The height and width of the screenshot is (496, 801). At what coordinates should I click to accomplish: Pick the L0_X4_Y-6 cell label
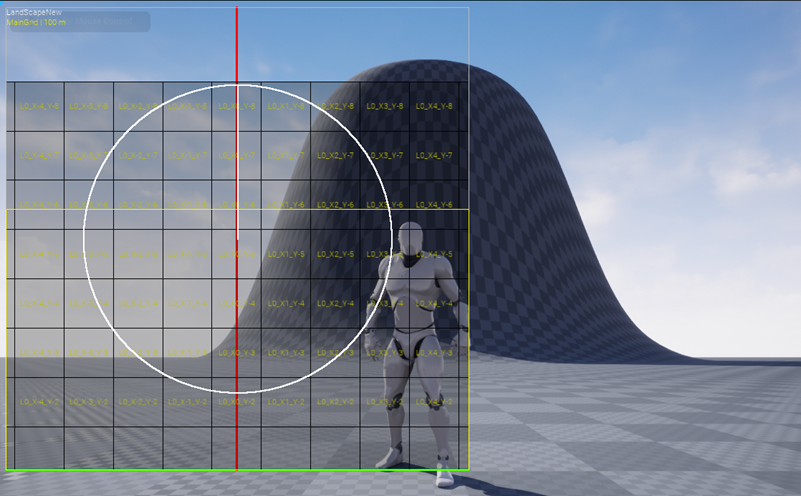[434, 205]
